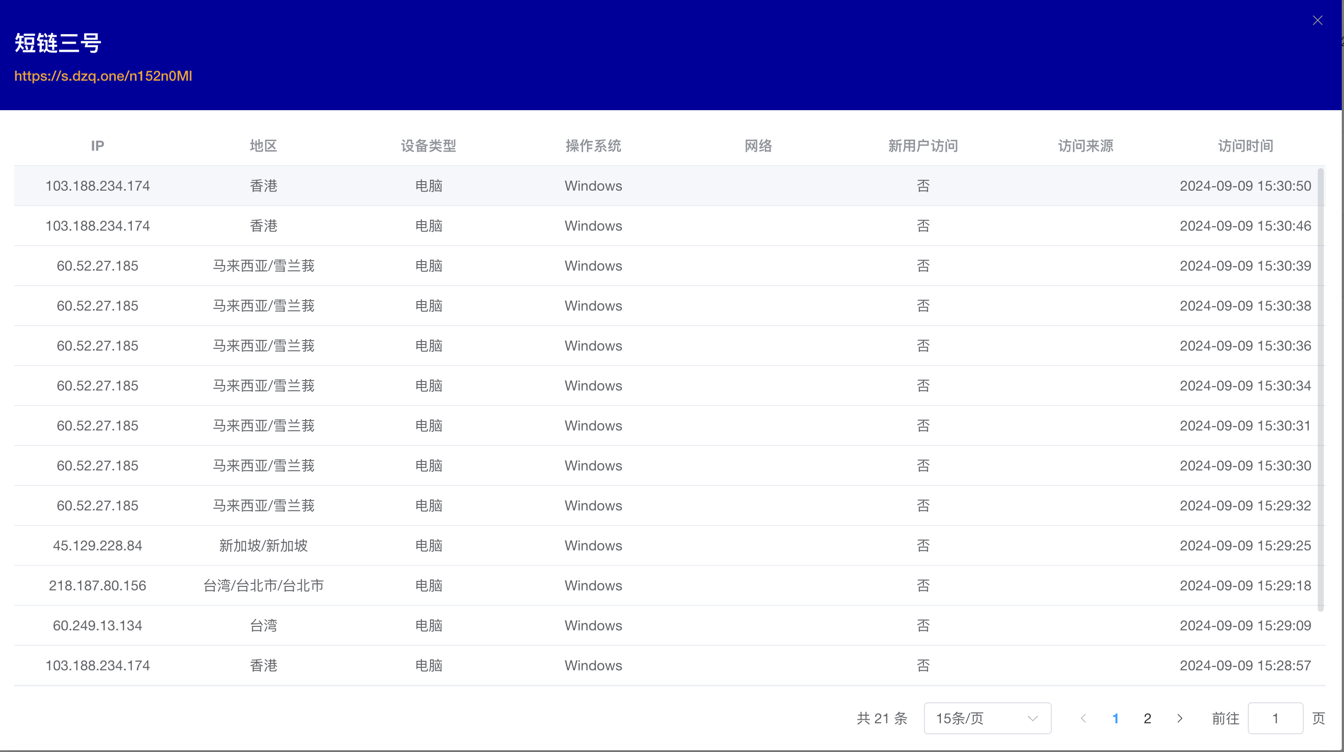1344x752 pixels.
Task: Click region 新加坡/新加坡
Action: pyautogui.click(x=263, y=546)
